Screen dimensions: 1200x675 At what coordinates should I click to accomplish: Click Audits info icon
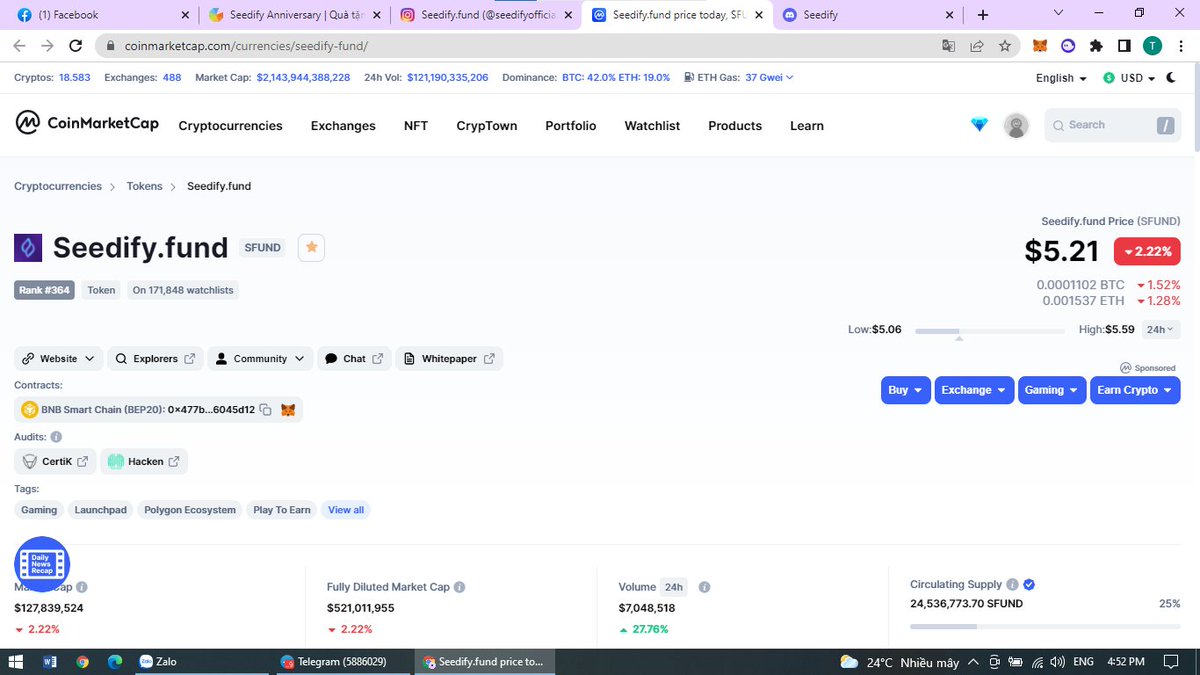pyautogui.click(x=56, y=437)
